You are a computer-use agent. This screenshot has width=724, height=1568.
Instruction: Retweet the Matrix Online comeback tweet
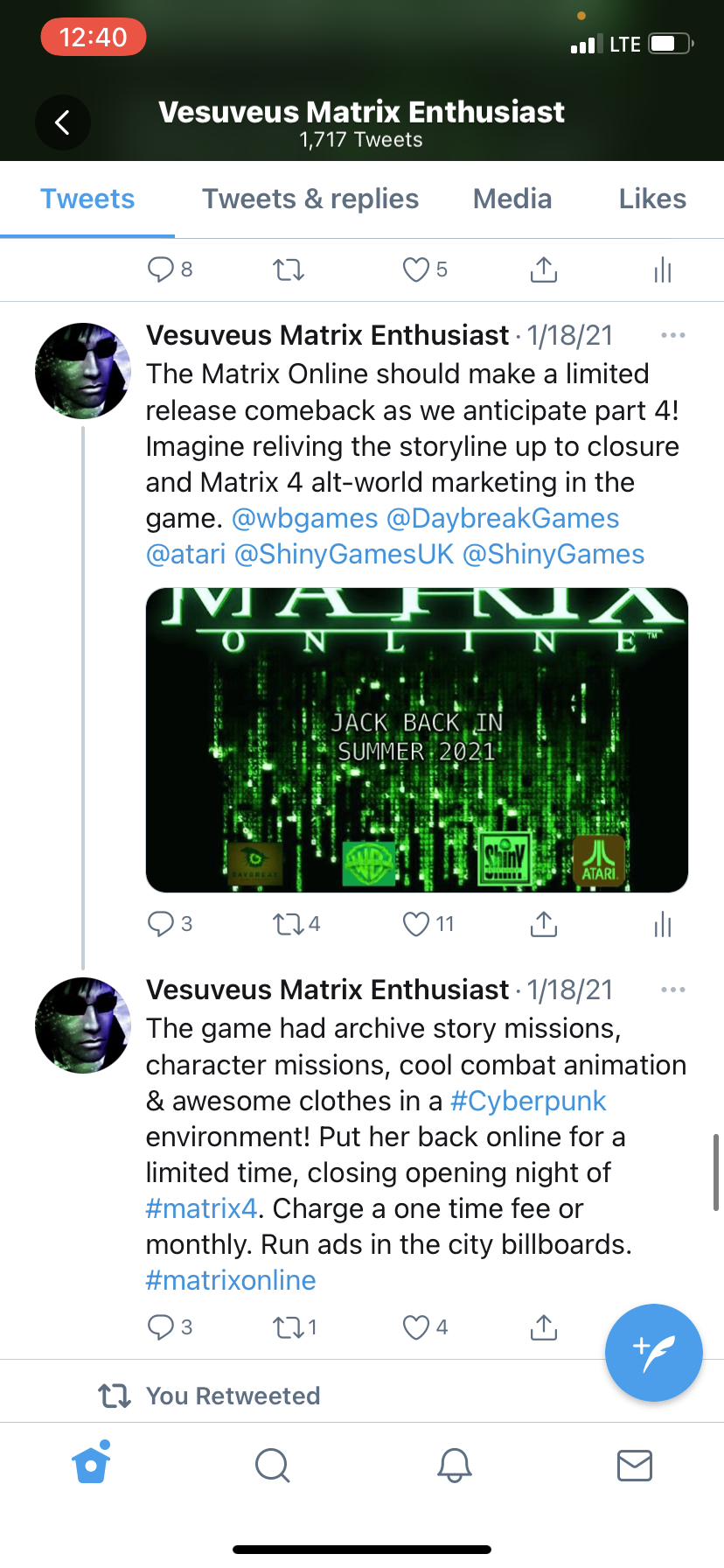point(287,924)
